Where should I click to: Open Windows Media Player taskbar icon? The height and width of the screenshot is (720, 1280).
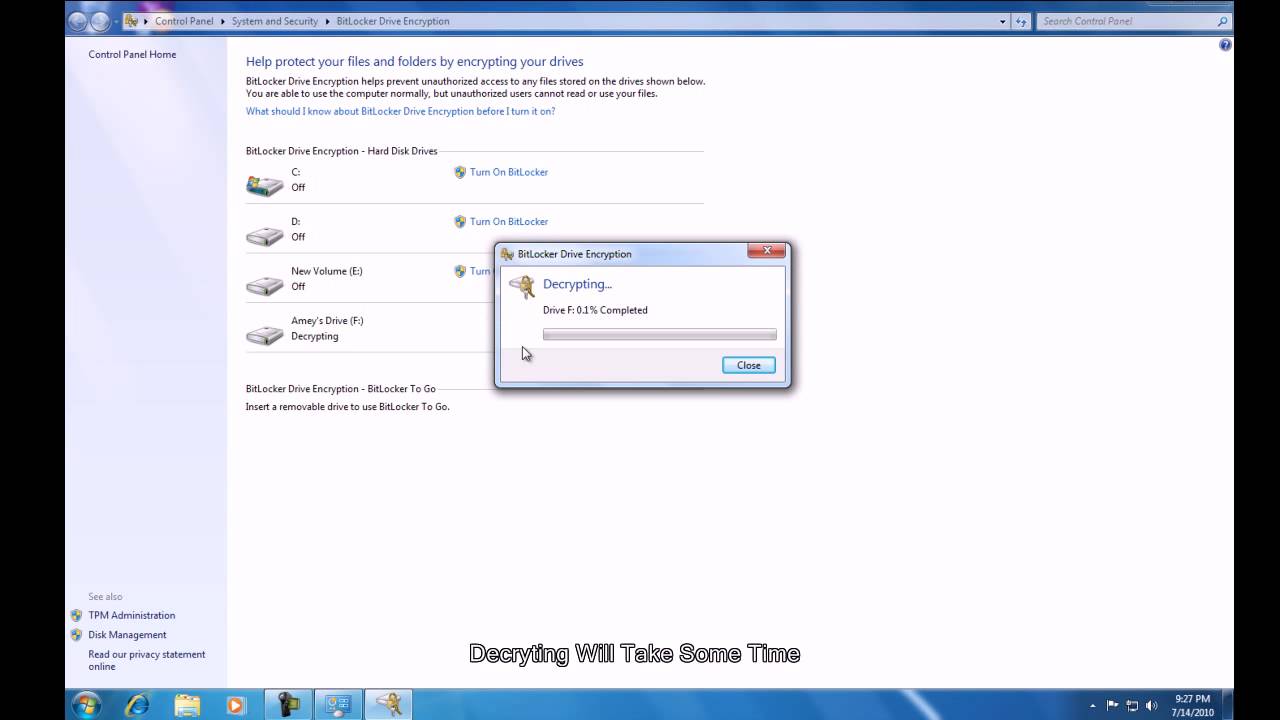(236, 705)
